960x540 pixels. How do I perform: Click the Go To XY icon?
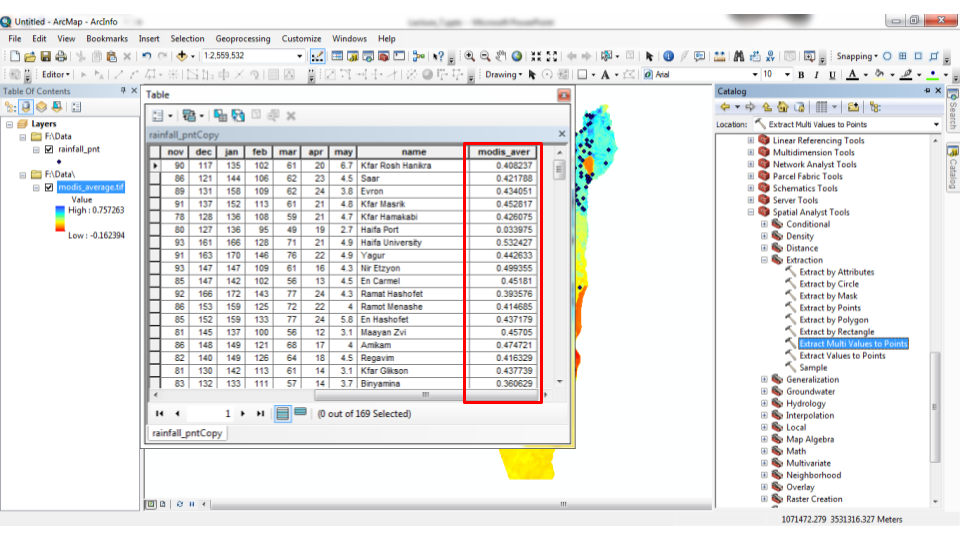770,56
